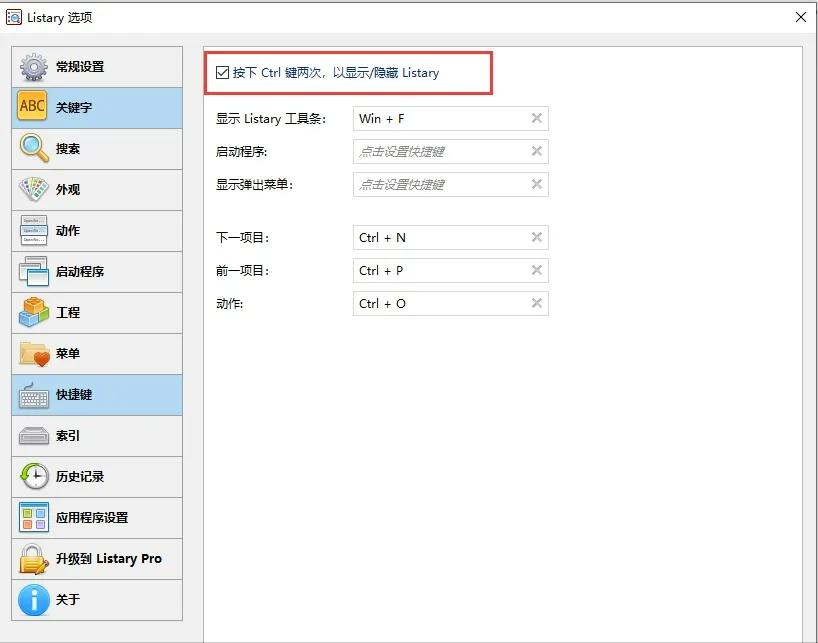This screenshot has width=818, height=643.
Task: Click the 显示弹出菜单 shortcut field
Action: point(440,184)
